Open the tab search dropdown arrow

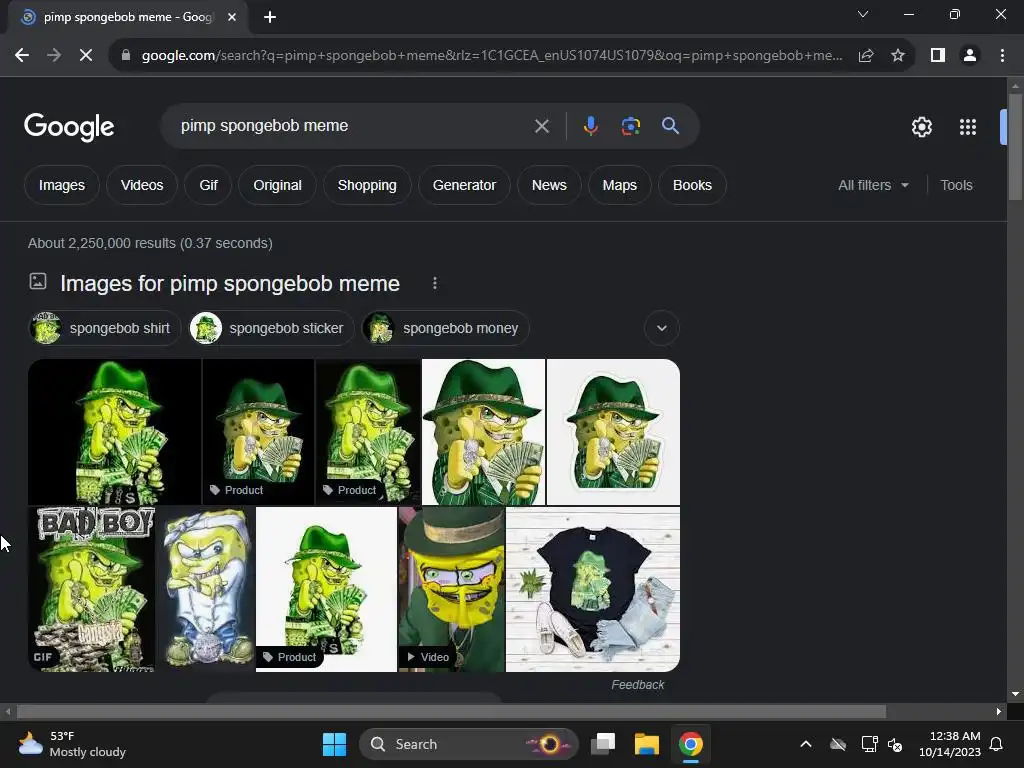(x=863, y=14)
